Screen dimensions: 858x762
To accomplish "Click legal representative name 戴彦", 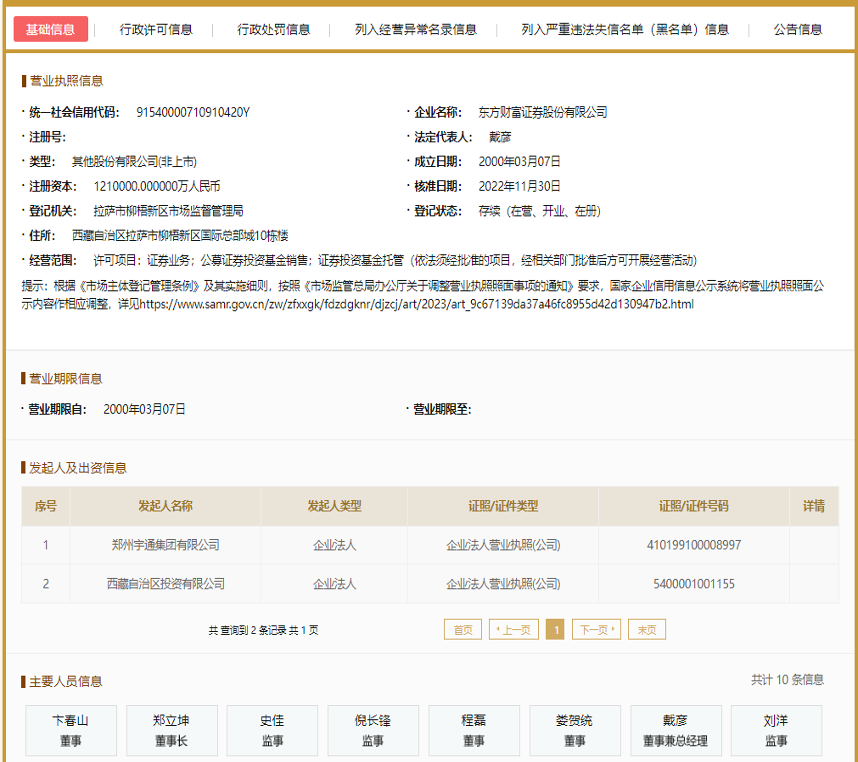I will pyautogui.click(x=500, y=137).
